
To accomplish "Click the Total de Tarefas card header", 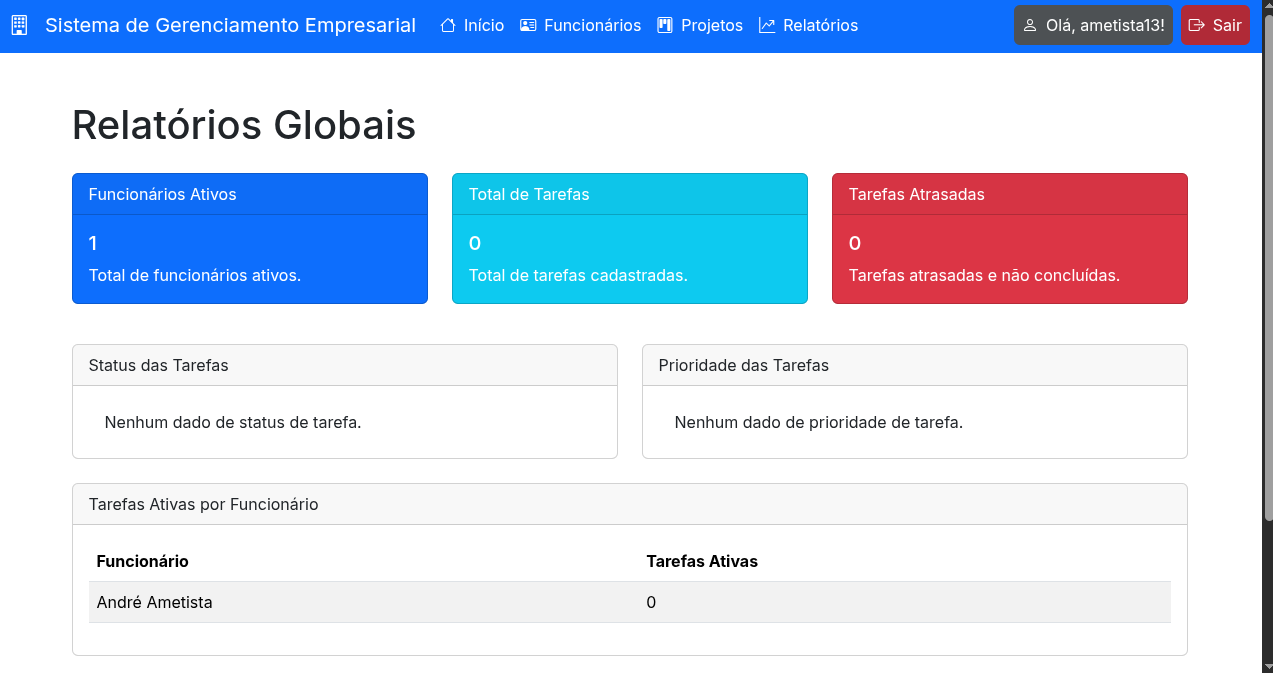I will pos(630,194).
